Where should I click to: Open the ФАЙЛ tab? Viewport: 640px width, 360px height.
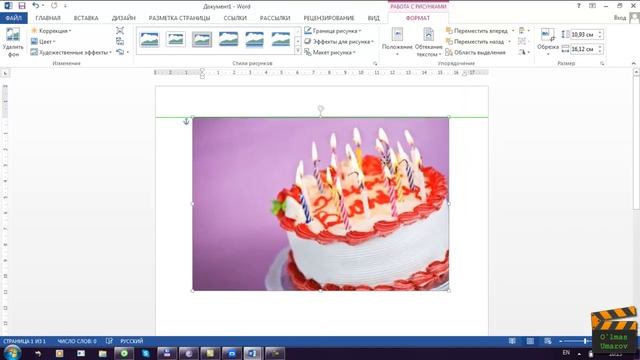point(13,18)
